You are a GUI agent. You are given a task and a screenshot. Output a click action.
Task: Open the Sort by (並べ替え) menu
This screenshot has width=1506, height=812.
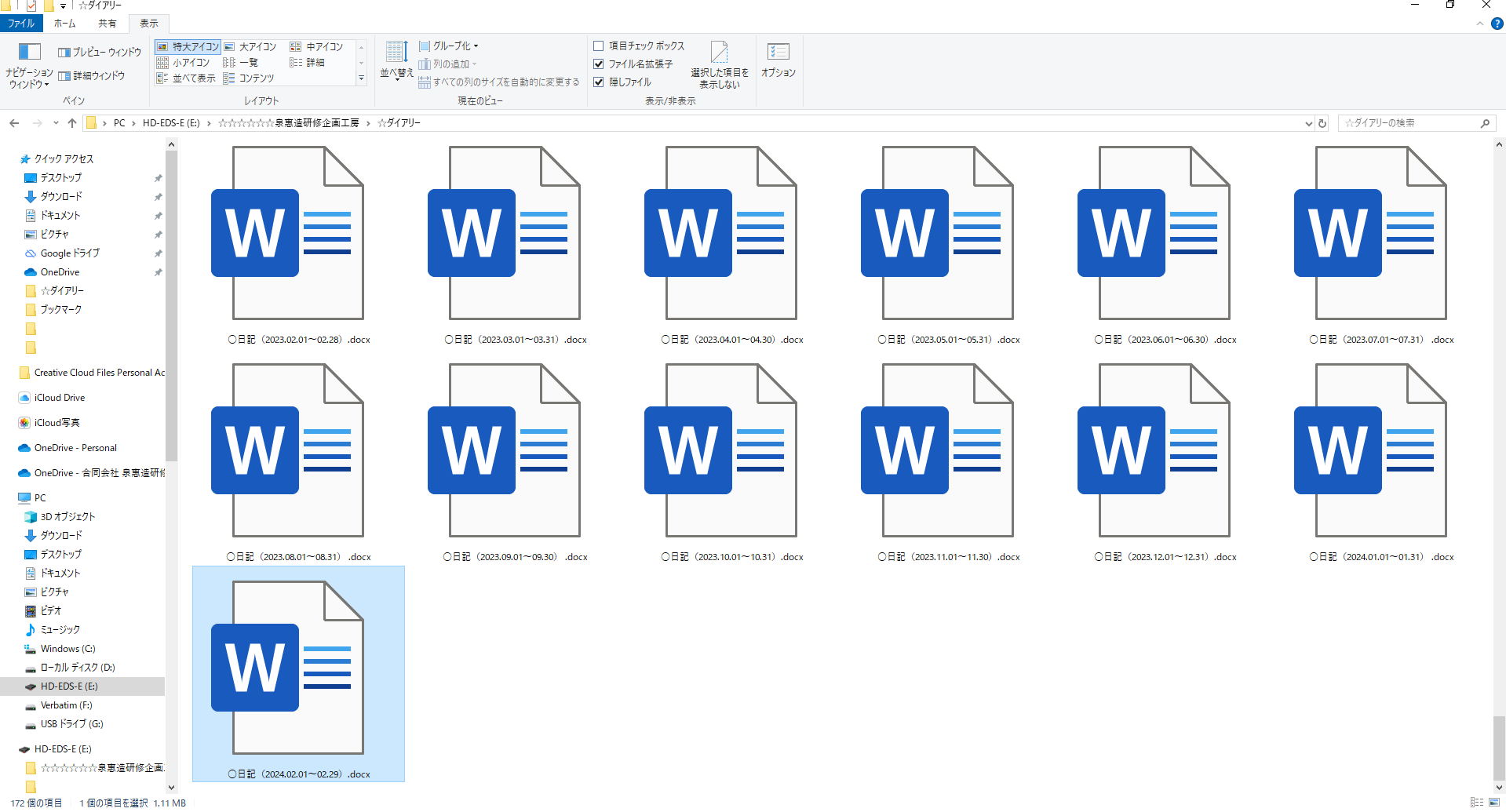pyautogui.click(x=397, y=61)
